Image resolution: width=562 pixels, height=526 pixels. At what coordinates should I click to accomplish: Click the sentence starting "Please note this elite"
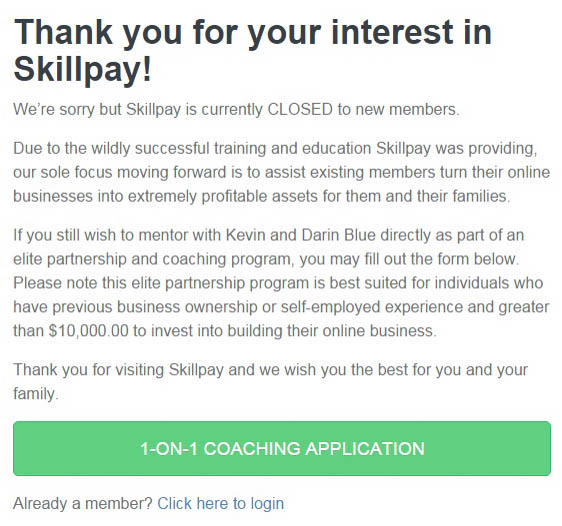click(281, 307)
